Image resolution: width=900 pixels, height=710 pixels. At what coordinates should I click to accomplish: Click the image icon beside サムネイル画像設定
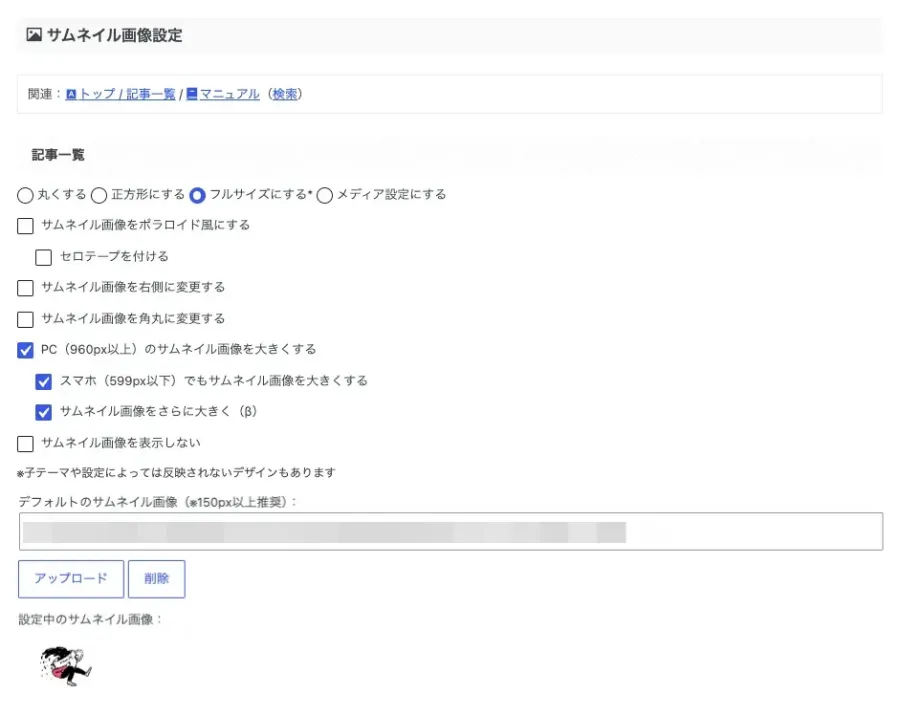point(34,34)
